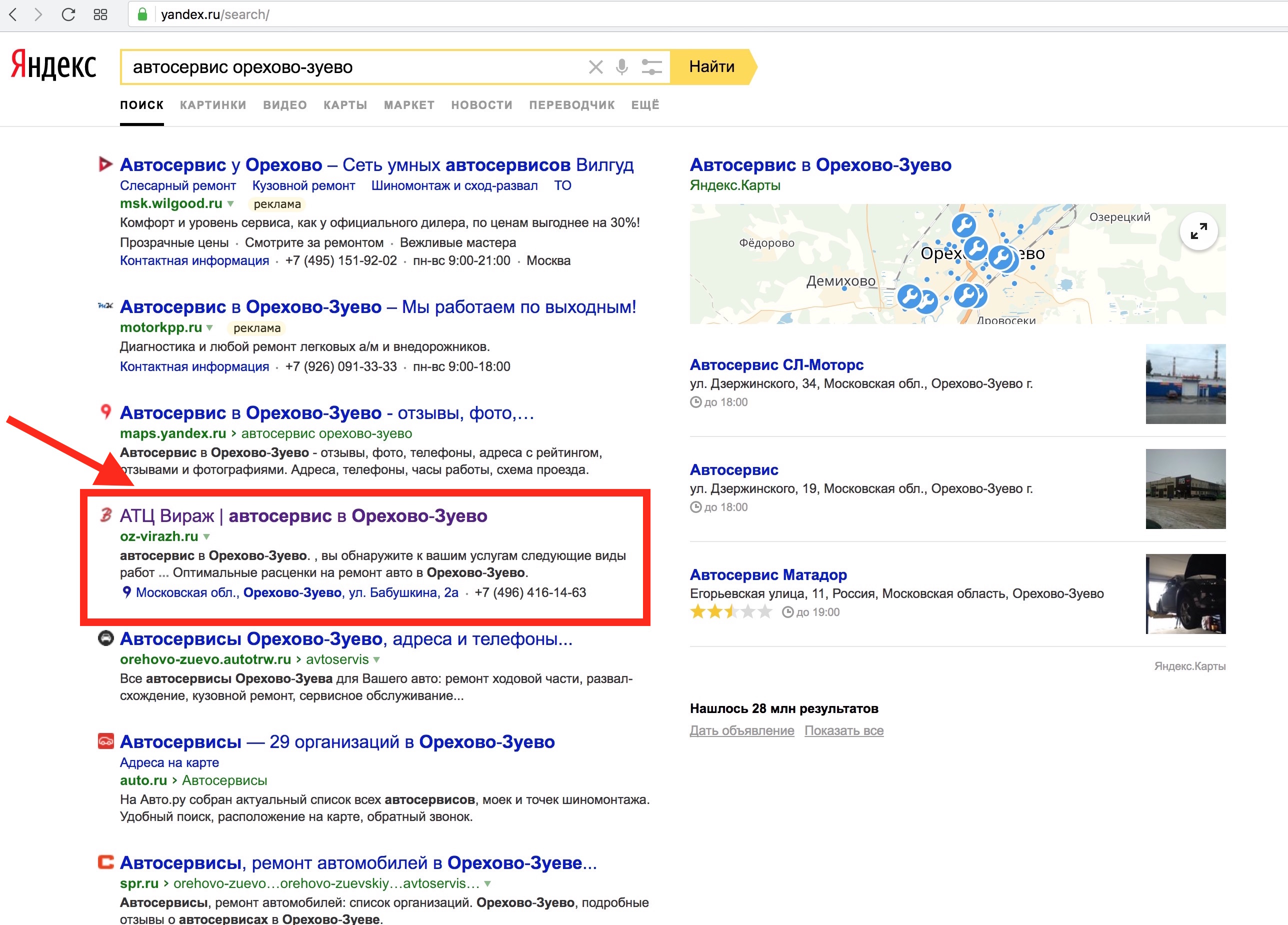Click wrench map marker near Демихово
Viewport: 1288px width, 925px height.
(x=909, y=296)
